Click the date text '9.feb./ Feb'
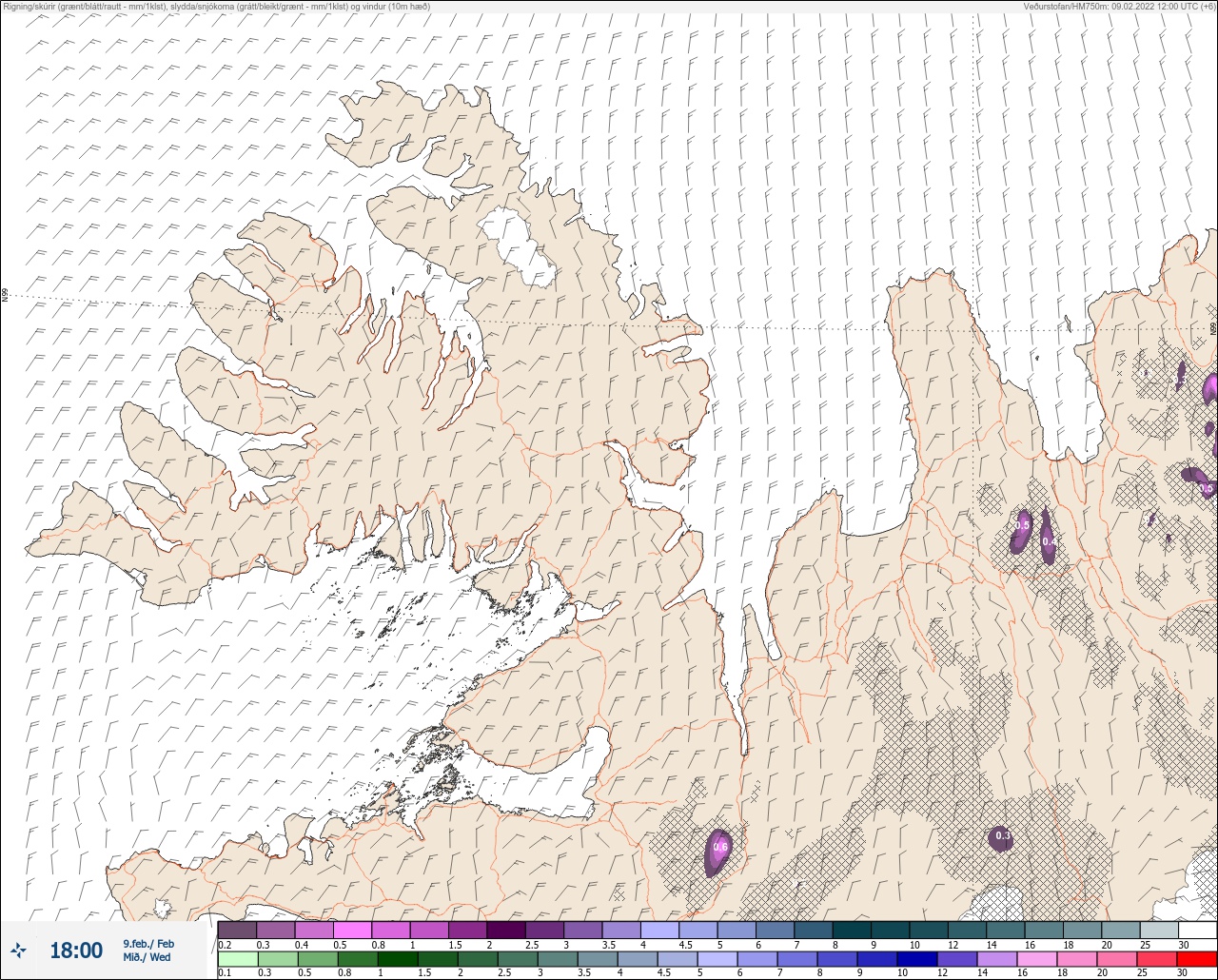Image resolution: width=1218 pixels, height=980 pixels. coord(148,944)
